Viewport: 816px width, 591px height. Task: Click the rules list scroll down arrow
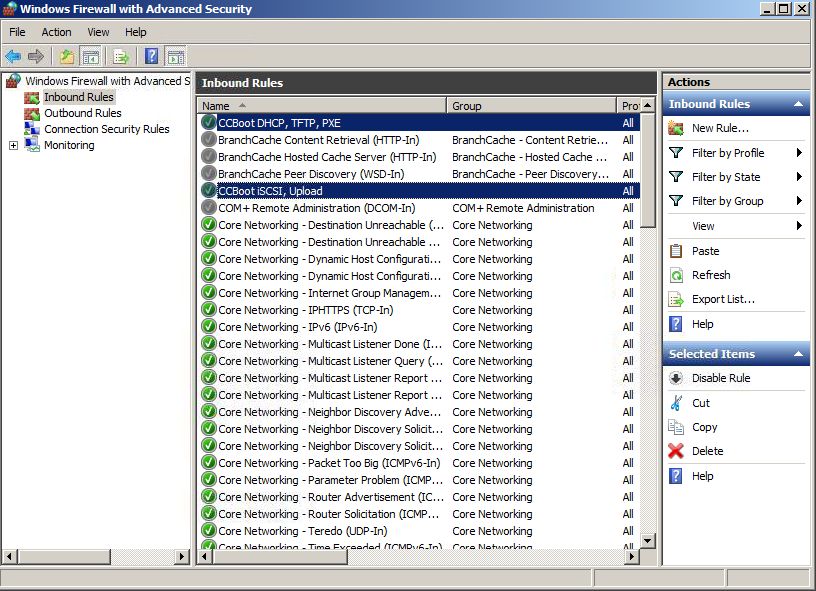point(647,541)
